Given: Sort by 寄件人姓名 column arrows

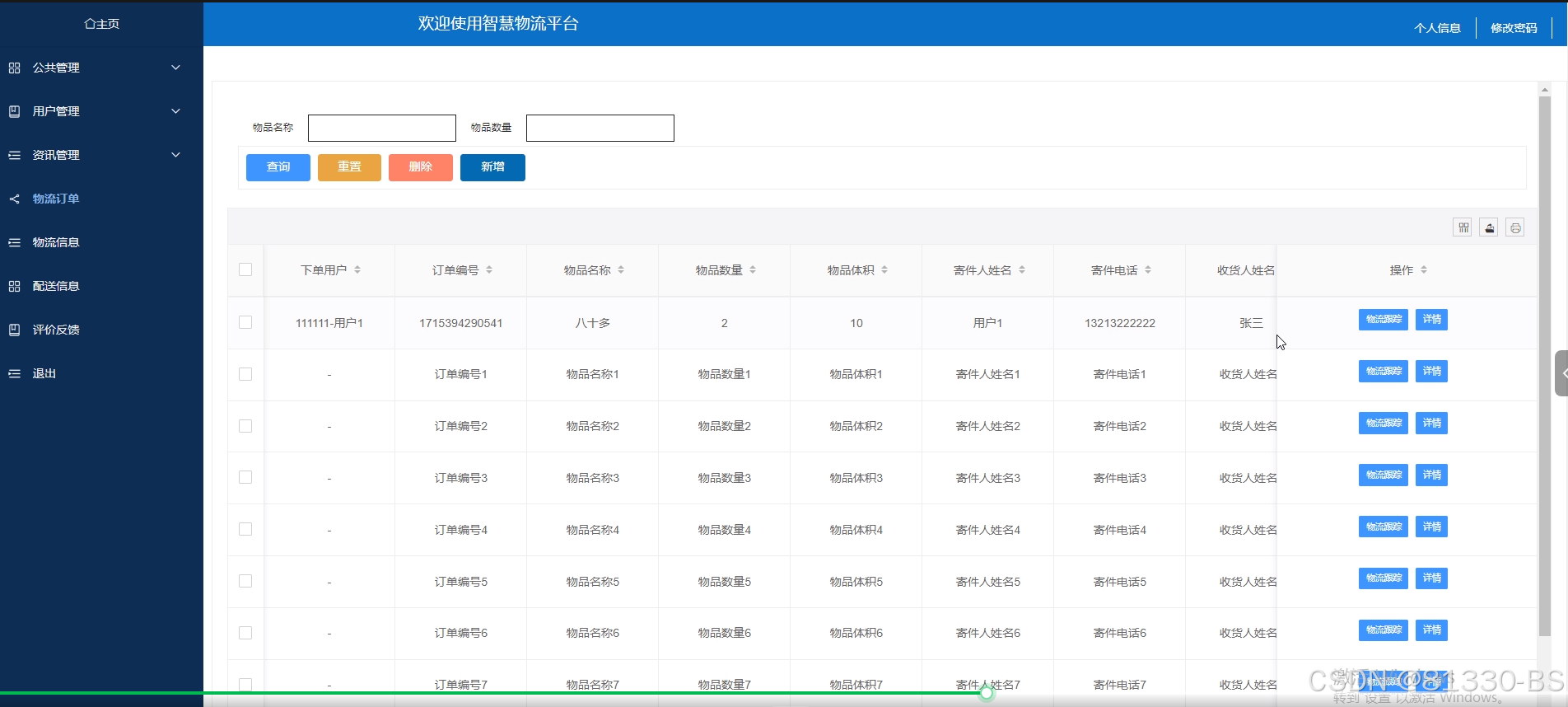Looking at the screenshot, I should [1022, 270].
